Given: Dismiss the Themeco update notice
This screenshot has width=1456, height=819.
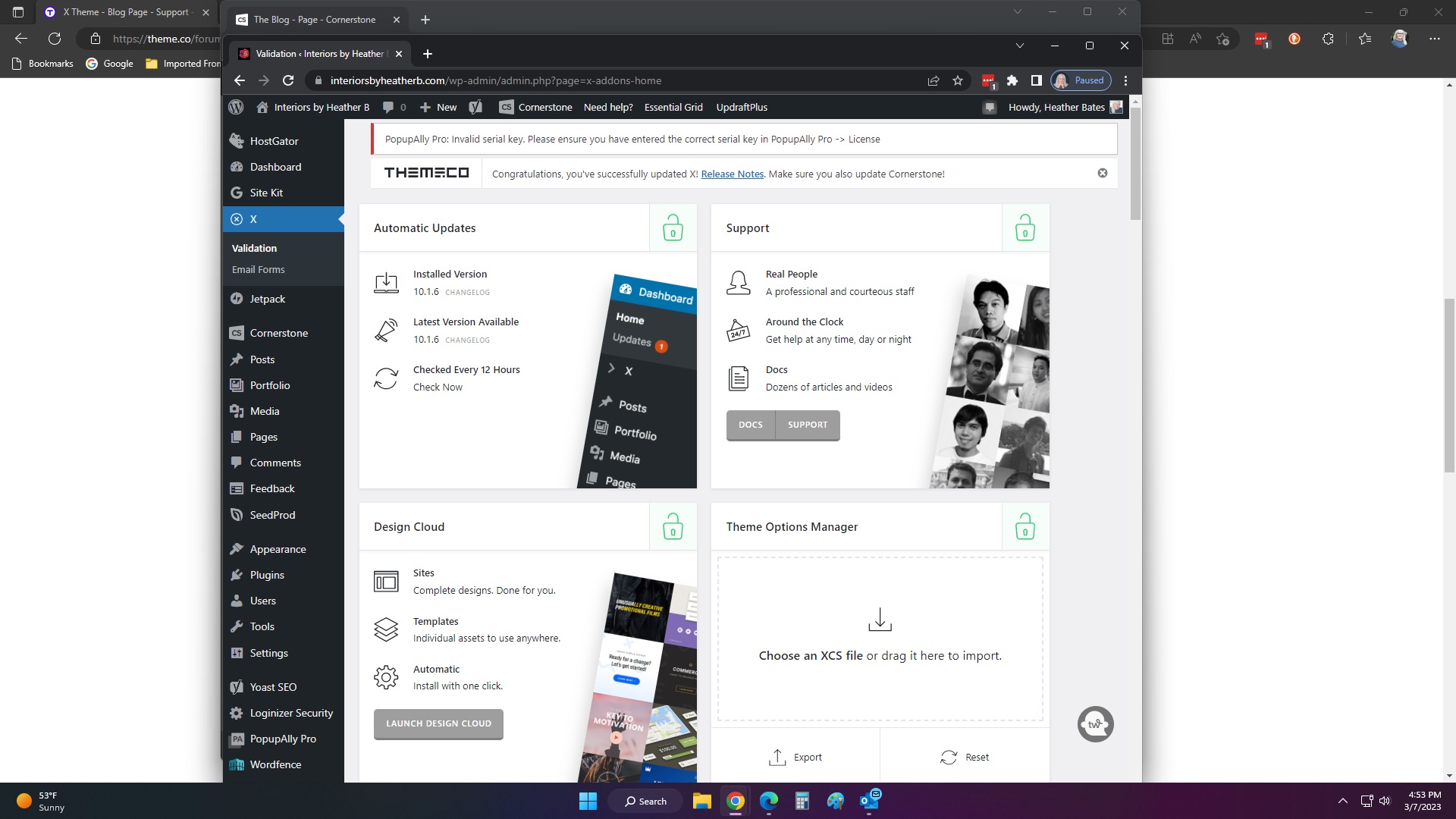Looking at the screenshot, I should pyautogui.click(x=1103, y=173).
